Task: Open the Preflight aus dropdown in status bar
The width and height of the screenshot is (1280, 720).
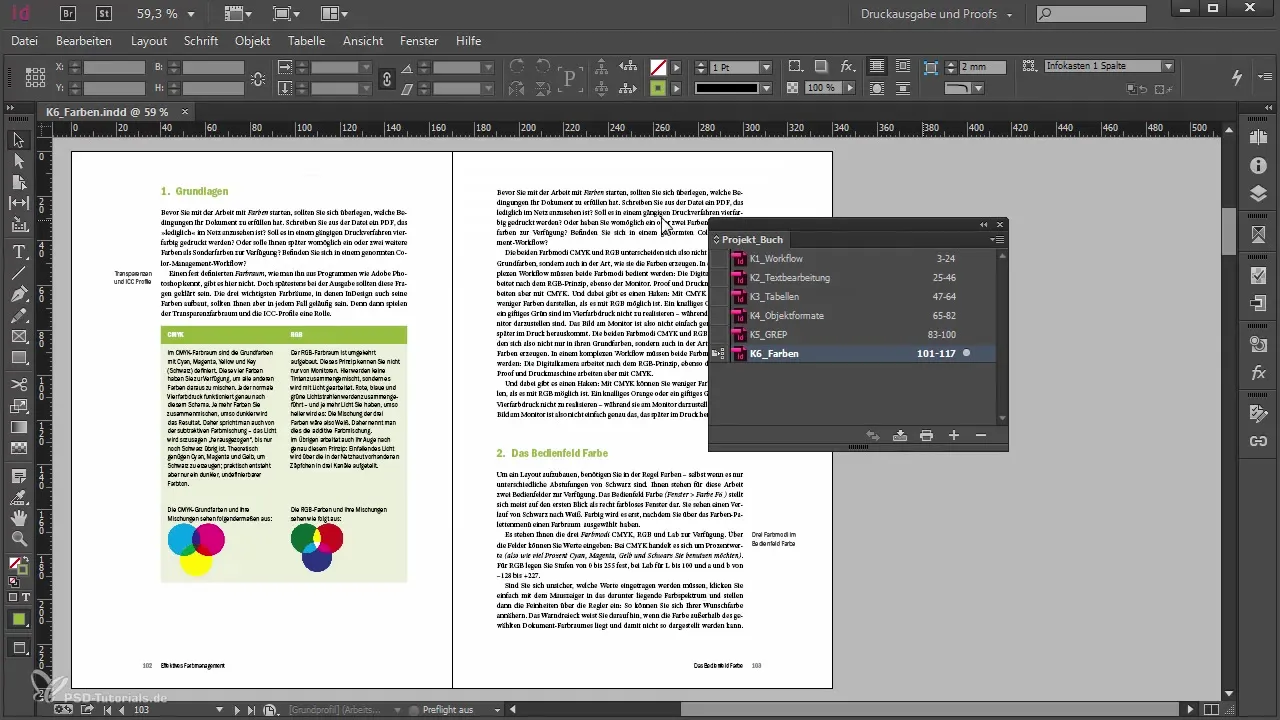Action: click(497, 709)
